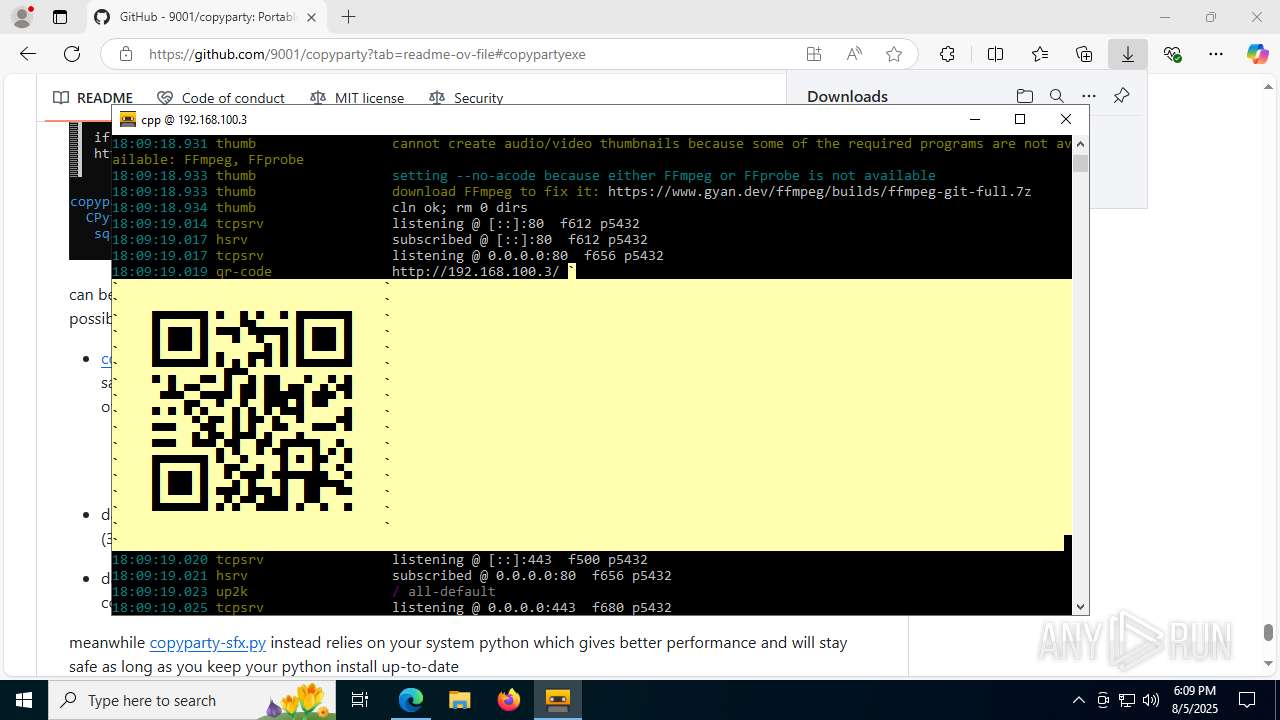
Task: Click console scrollbar down arrow
Action: point(1080,607)
